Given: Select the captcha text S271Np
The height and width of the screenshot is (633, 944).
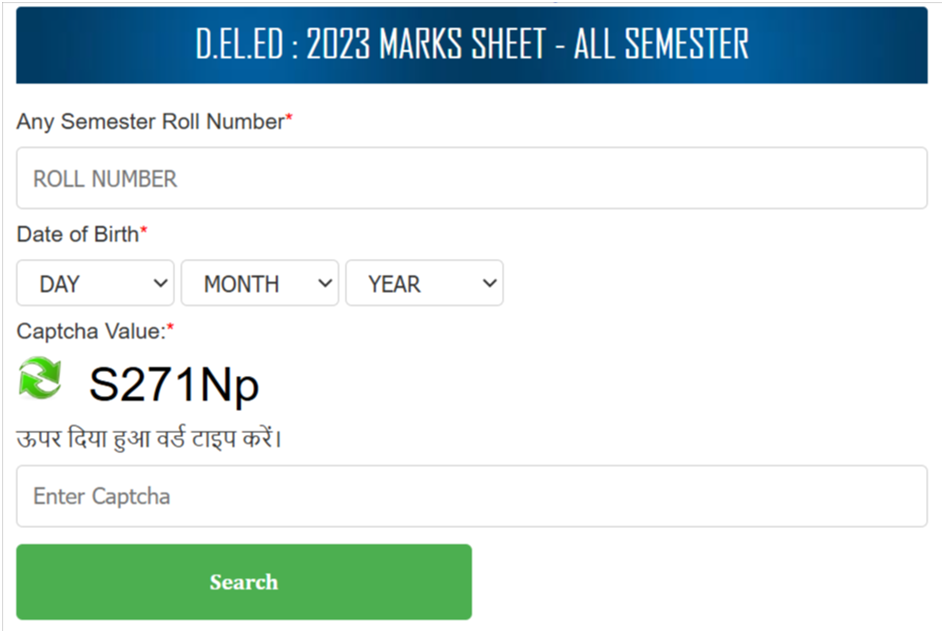Looking at the screenshot, I should tap(174, 385).
